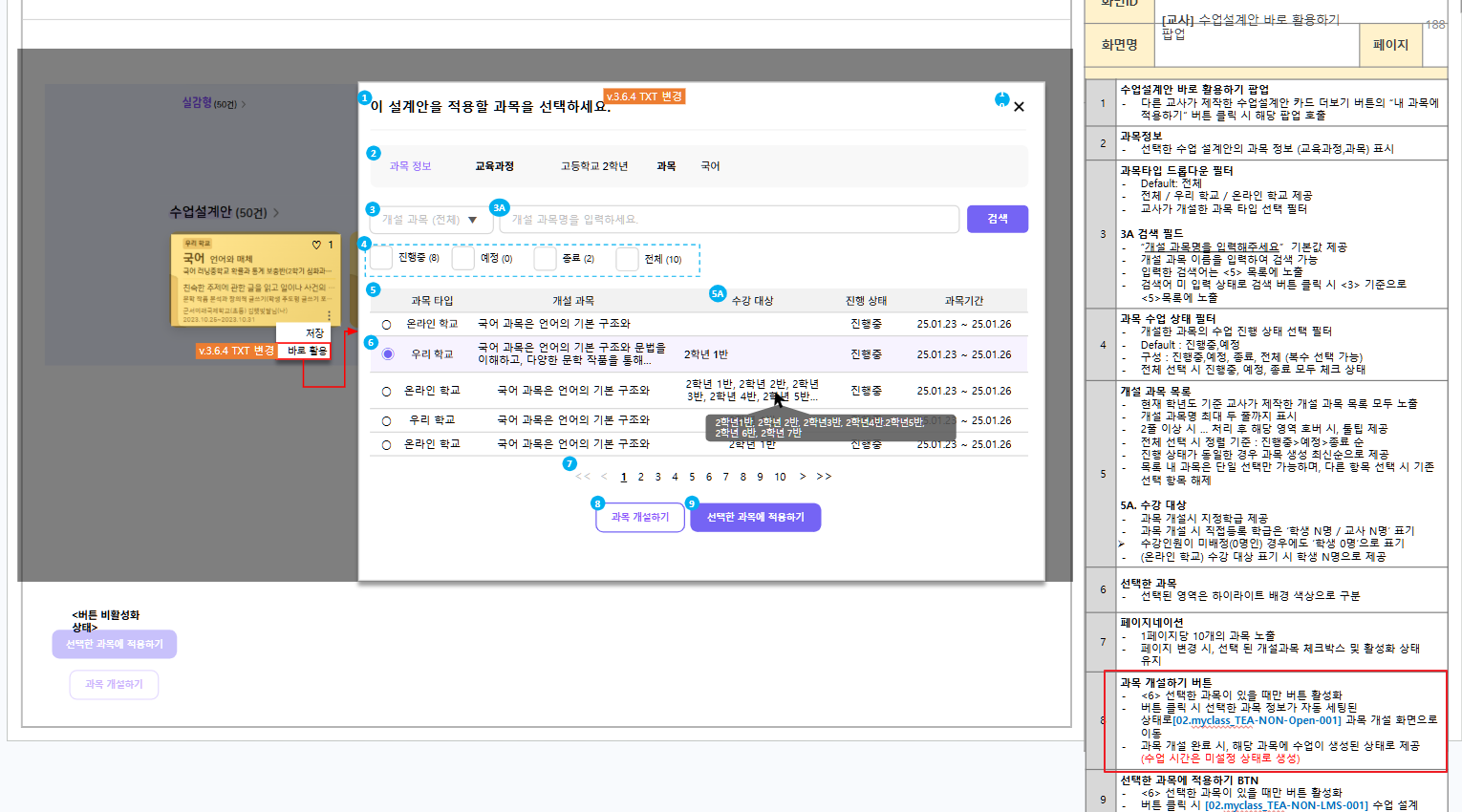Image resolution: width=1462 pixels, height=812 pixels.
Task: Go to the next page with the single > arrow
Action: [803, 477]
